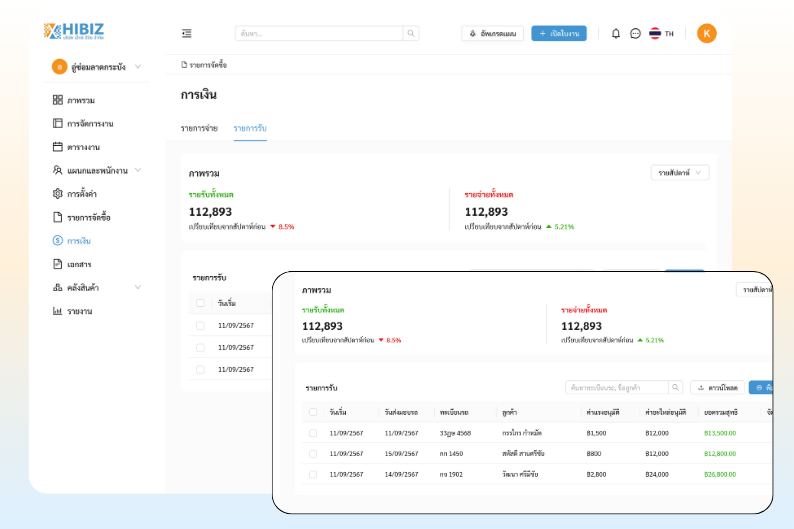Switch to the รายการจ่าย tab
The height and width of the screenshot is (529, 794).
pyautogui.click(x=200, y=128)
